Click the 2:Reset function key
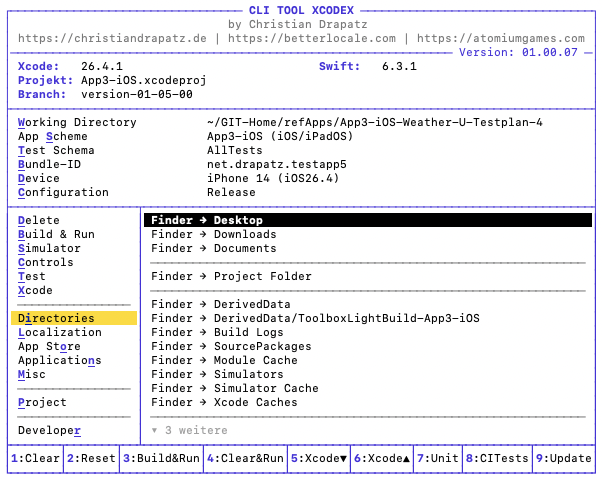Screen dimensions: 602x479 (x=91, y=458)
